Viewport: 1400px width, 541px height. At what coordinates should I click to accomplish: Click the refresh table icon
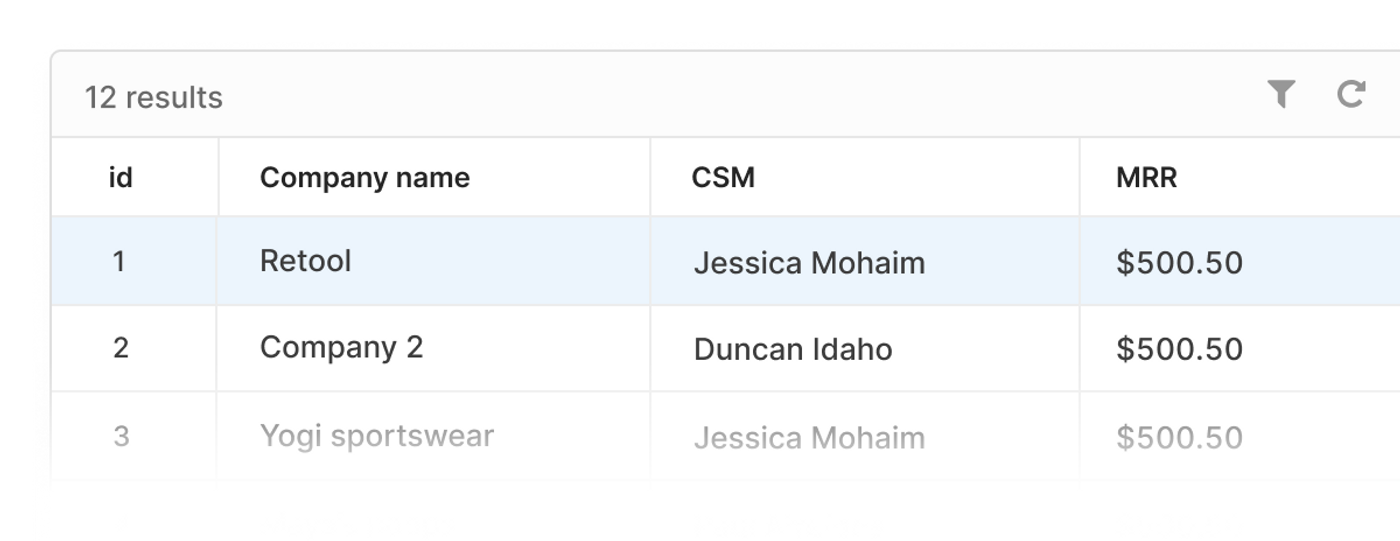click(1351, 95)
